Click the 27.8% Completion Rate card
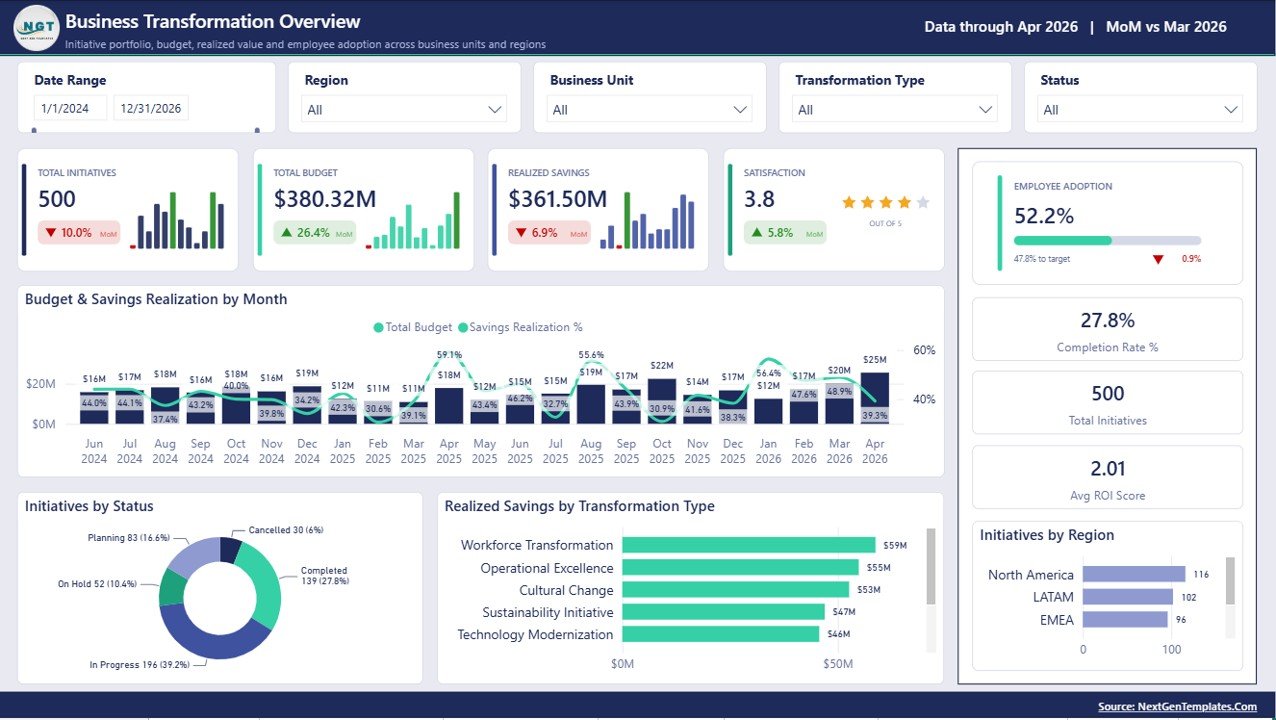This screenshot has width=1276, height=720. point(1107,329)
